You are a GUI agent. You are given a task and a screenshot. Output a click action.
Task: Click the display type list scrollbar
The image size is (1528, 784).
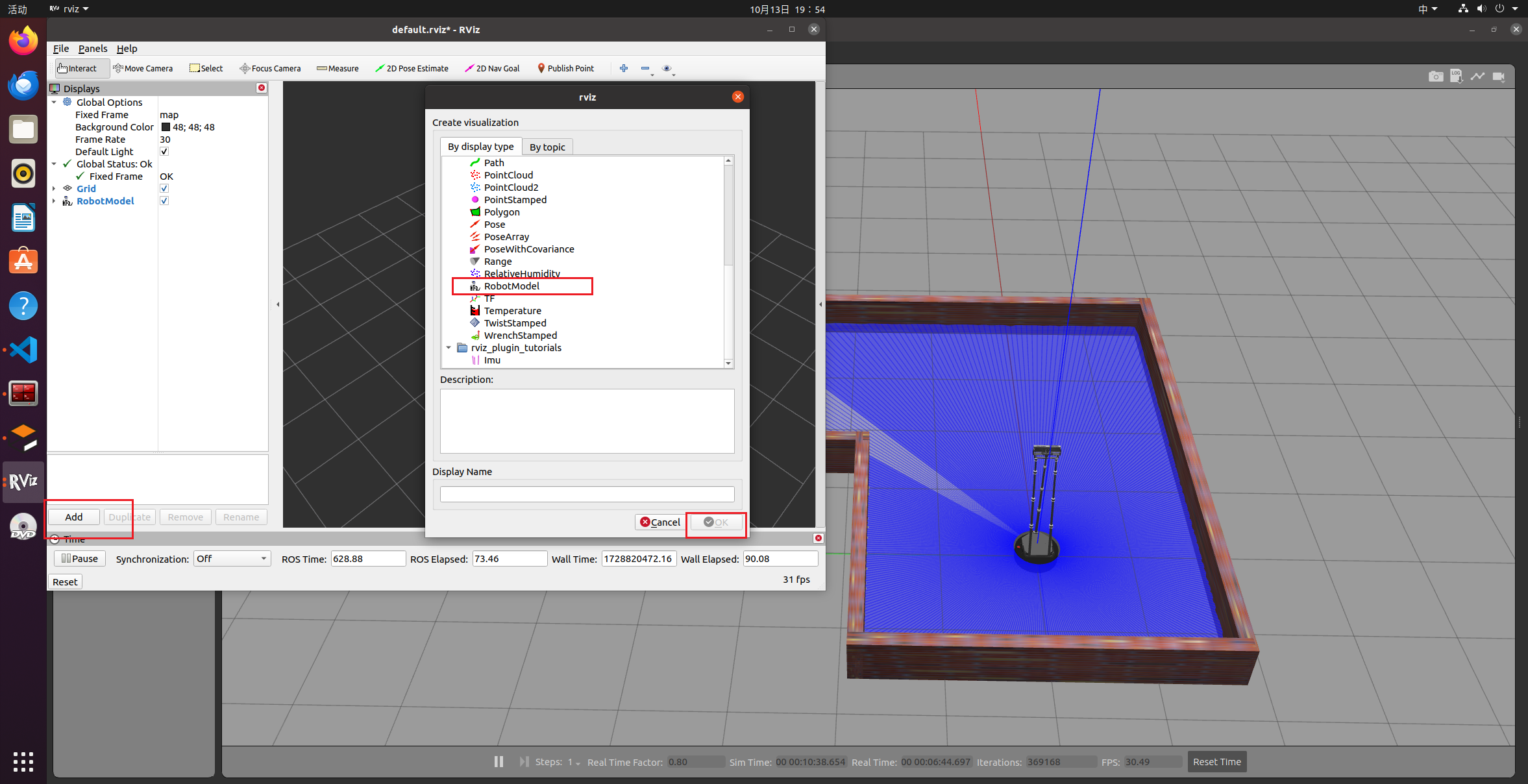[728, 215]
